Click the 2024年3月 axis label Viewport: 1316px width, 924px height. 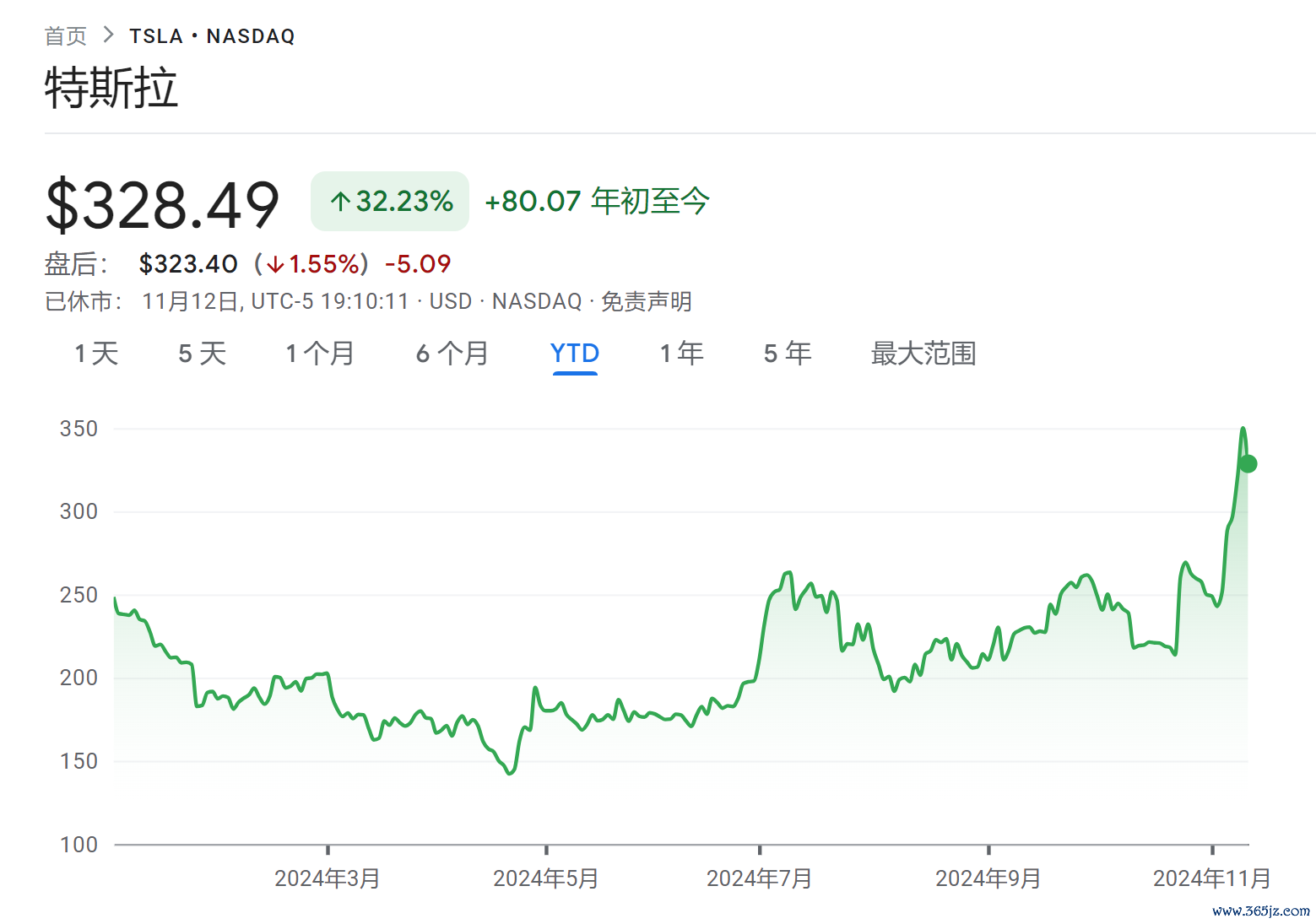(x=328, y=879)
